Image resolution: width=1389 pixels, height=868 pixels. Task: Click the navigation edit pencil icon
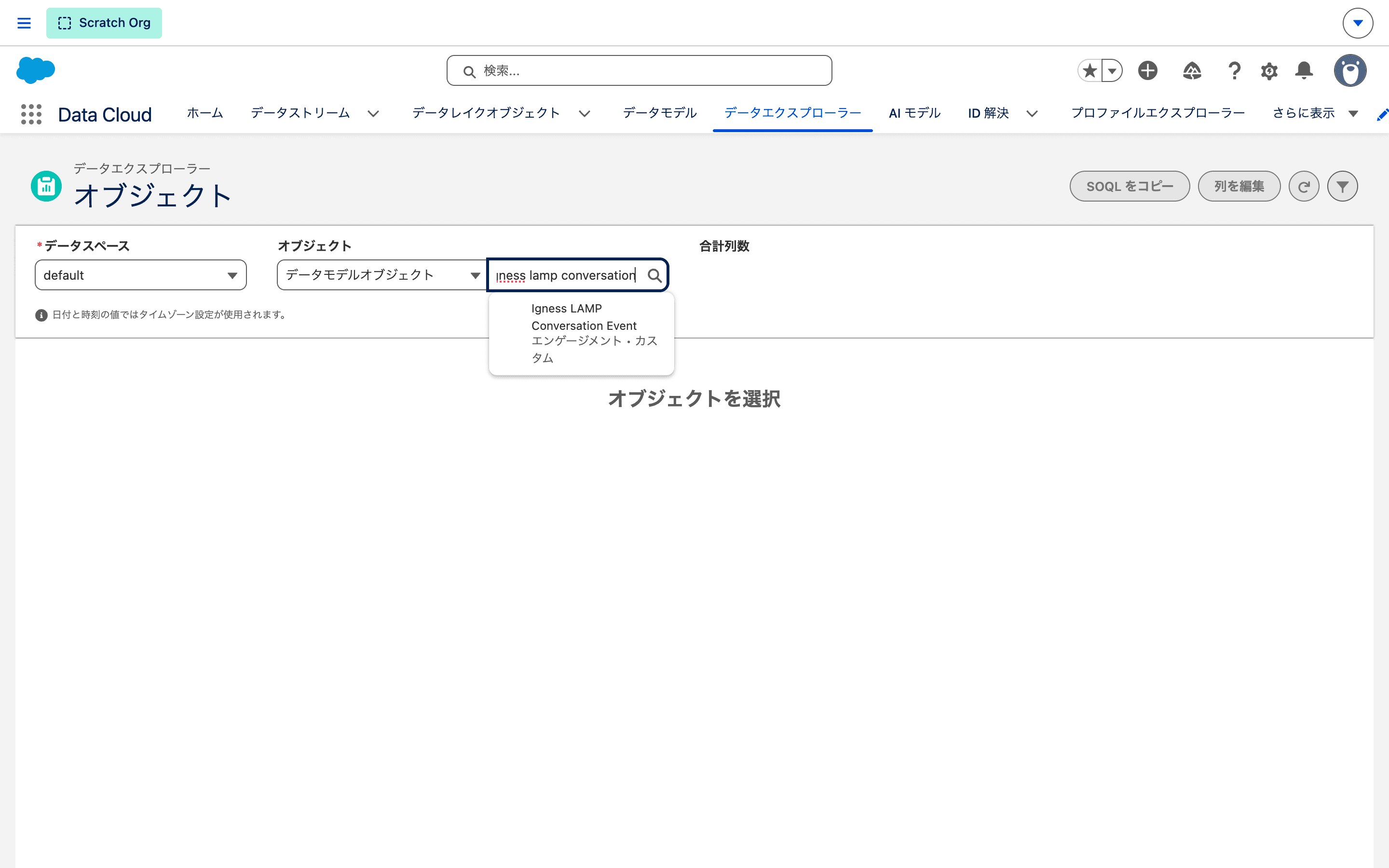point(1382,115)
